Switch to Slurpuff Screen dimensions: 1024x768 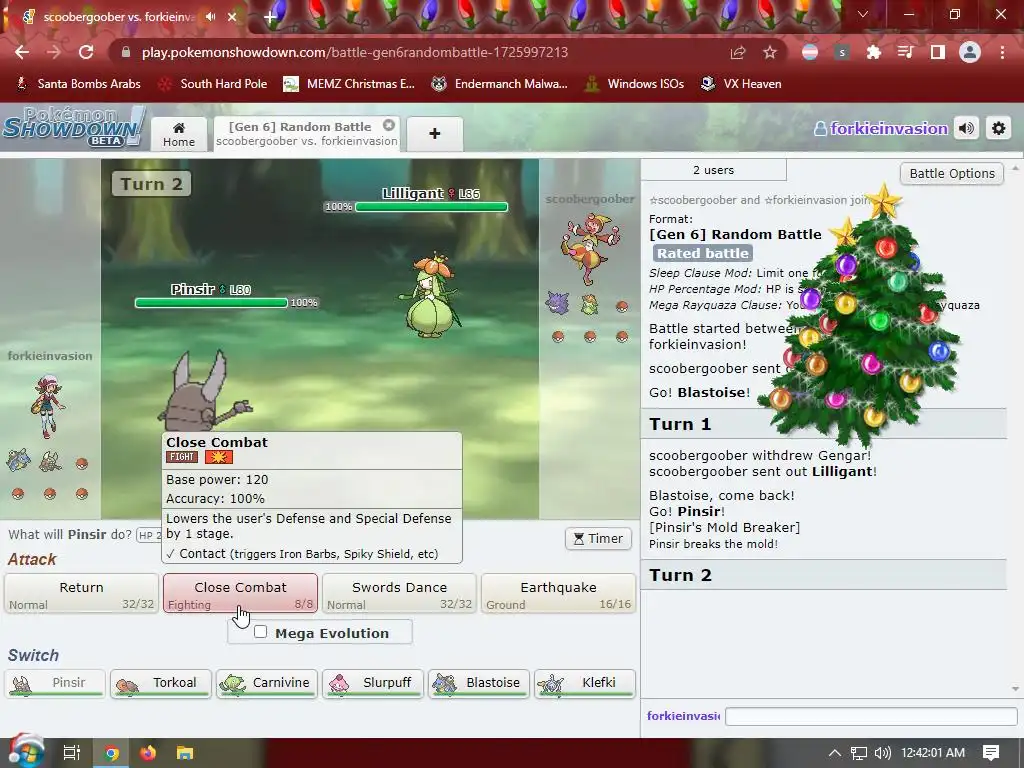(373, 684)
